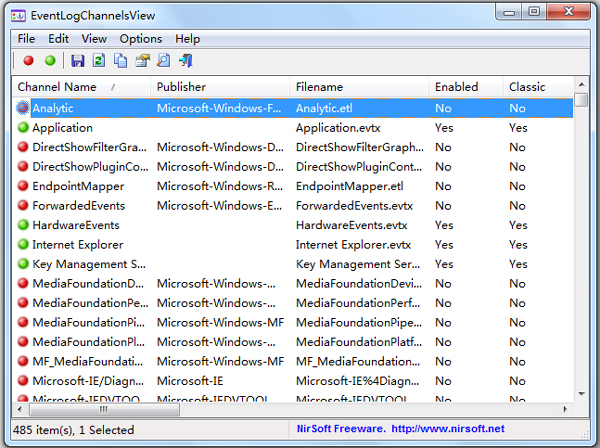
Task: Click the red icon beside MediaFoundationPe...
Action: 23,303
